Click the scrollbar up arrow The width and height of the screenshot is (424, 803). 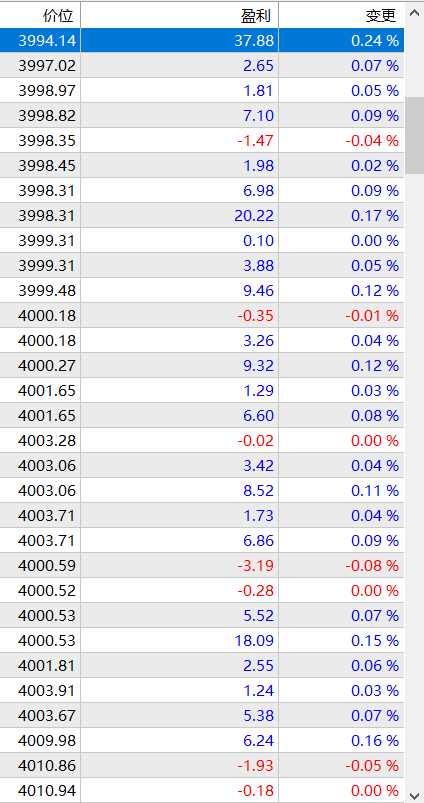(414, 11)
